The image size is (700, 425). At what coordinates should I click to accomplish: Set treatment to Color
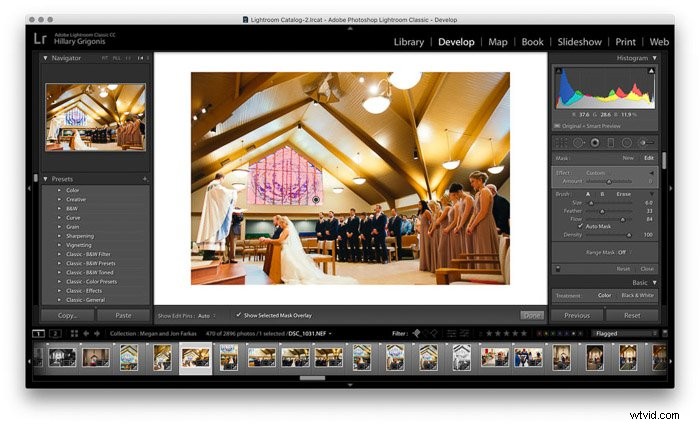[604, 295]
